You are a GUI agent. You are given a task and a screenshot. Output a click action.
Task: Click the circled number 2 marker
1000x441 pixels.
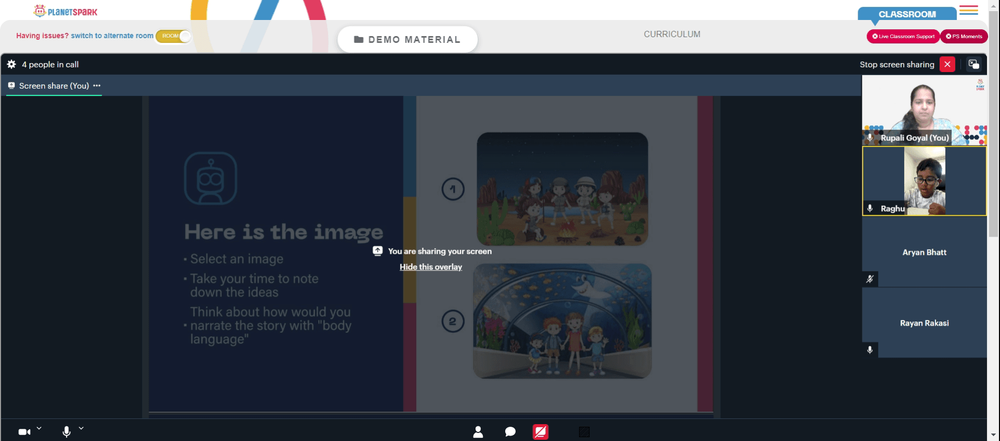pos(453,321)
